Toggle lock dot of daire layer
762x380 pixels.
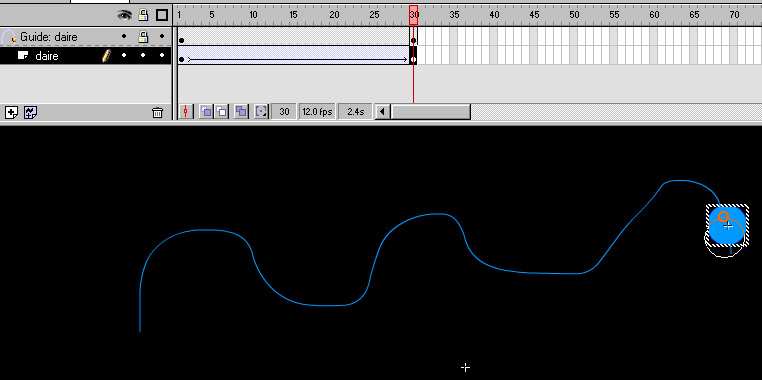click(x=143, y=55)
